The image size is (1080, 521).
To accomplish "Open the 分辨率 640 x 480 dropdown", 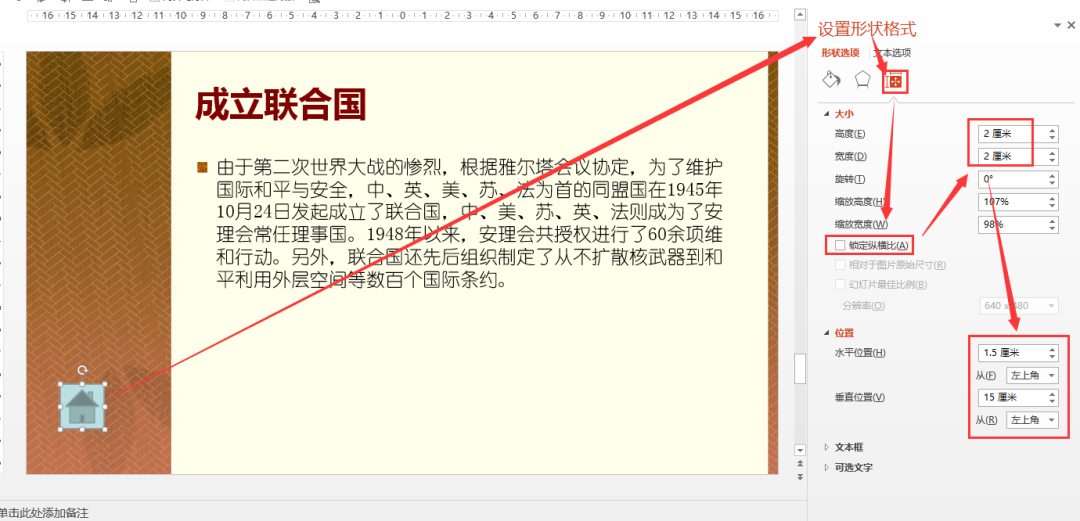I will pyautogui.click(x=1019, y=305).
